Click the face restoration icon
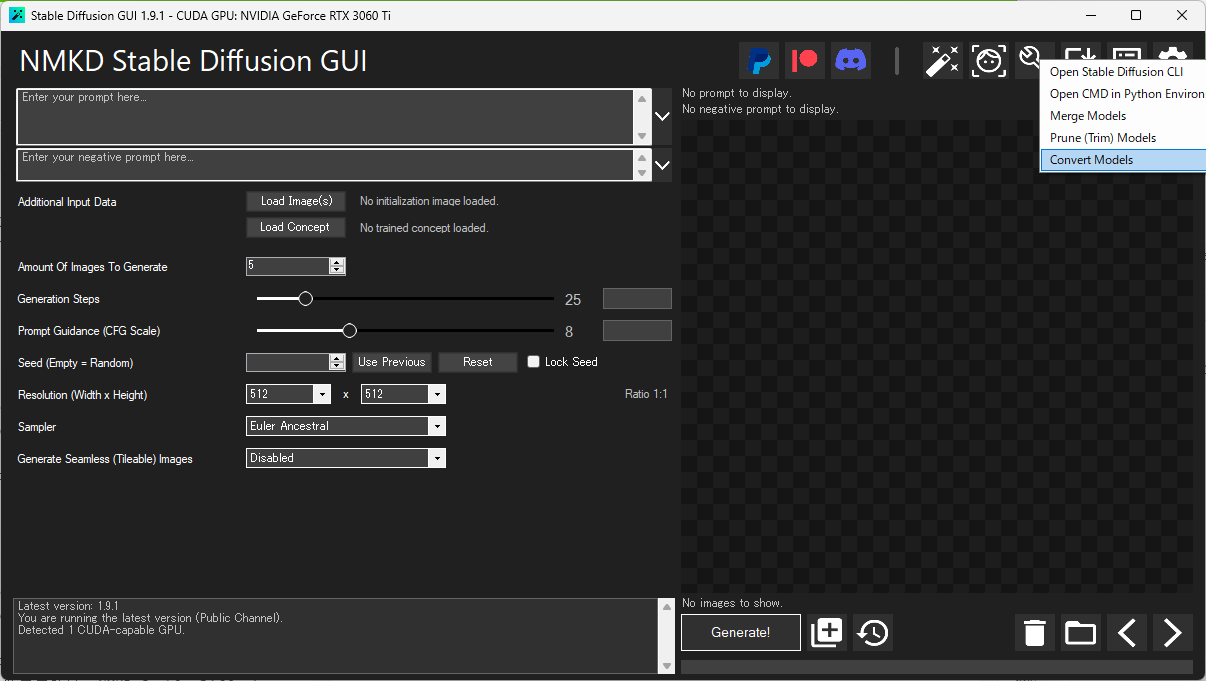 (989, 61)
